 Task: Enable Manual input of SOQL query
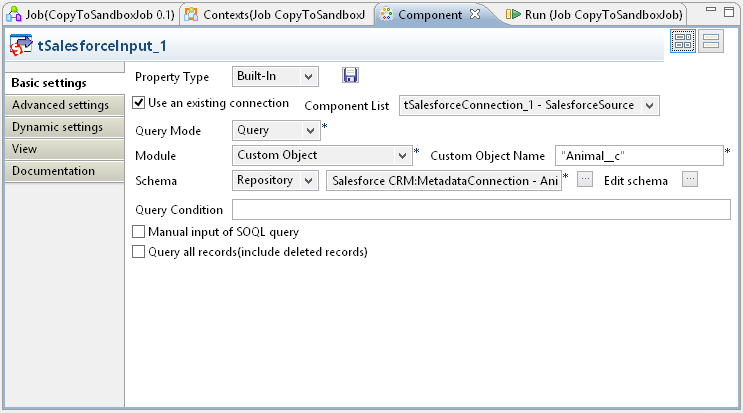coord(139,232)
